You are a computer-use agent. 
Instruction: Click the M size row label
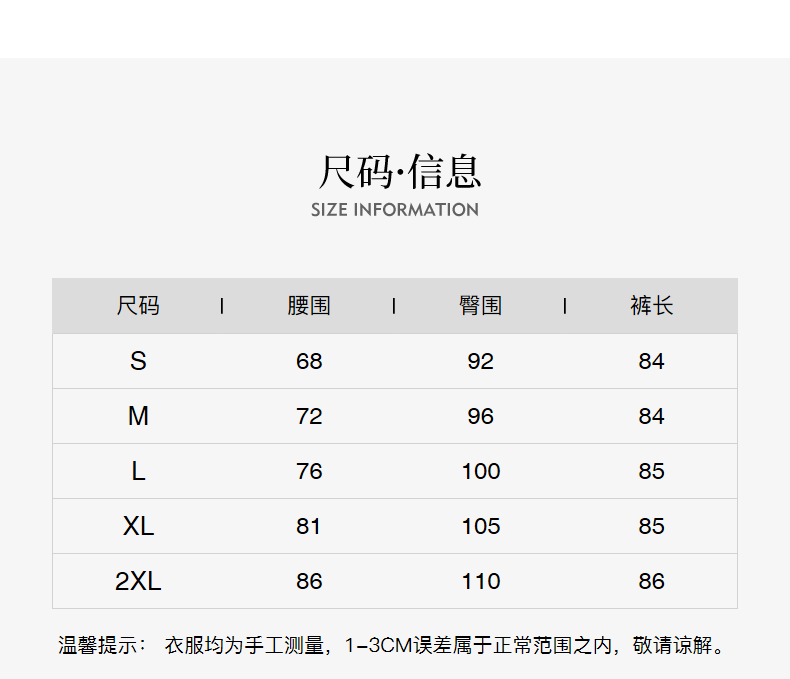138,416
